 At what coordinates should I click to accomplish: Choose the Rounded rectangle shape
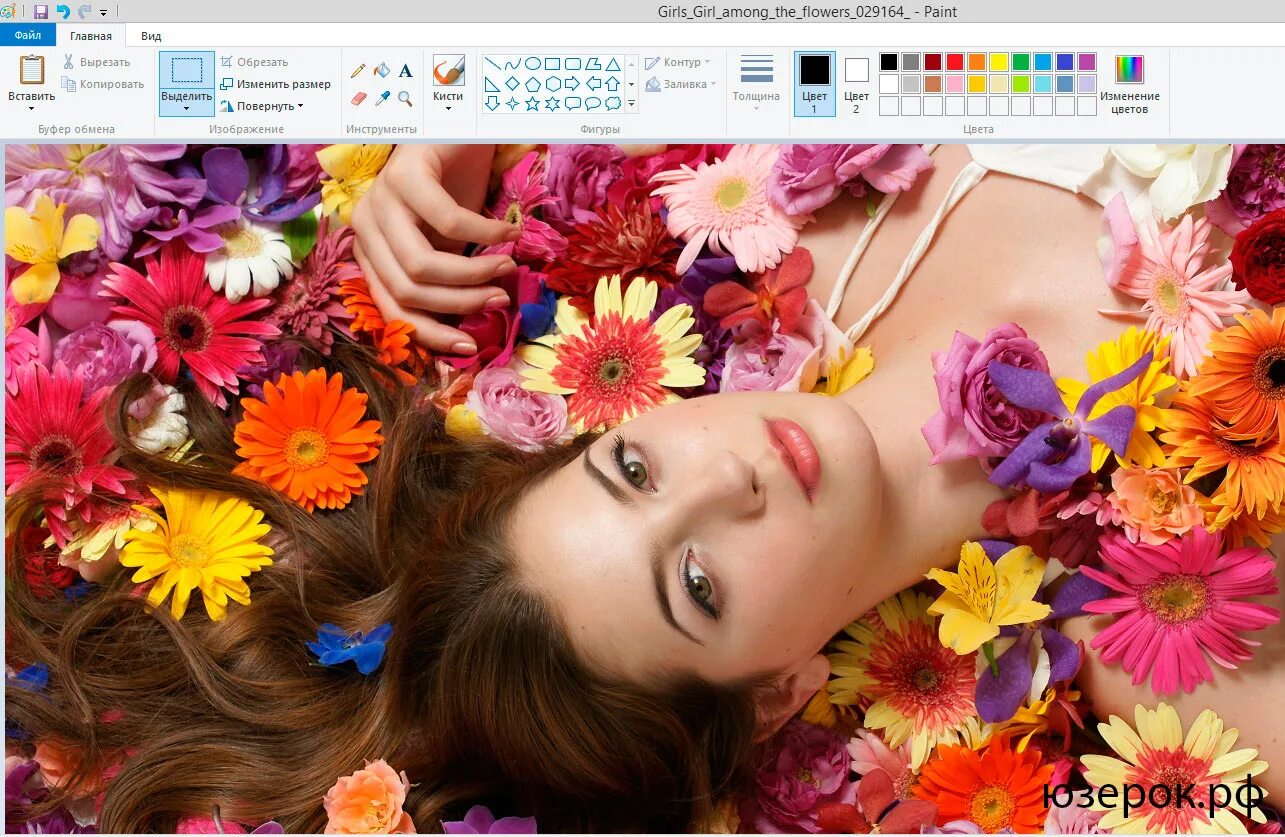coord(572,64)
